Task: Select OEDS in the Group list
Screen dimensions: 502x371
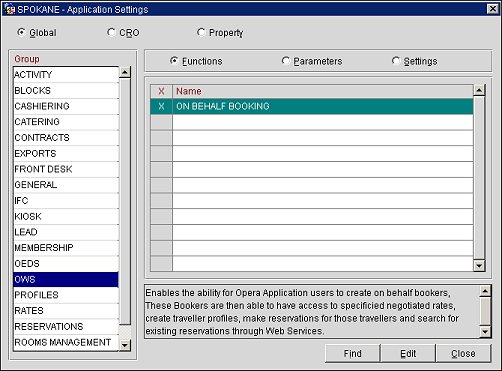Action: click(66, 264)
